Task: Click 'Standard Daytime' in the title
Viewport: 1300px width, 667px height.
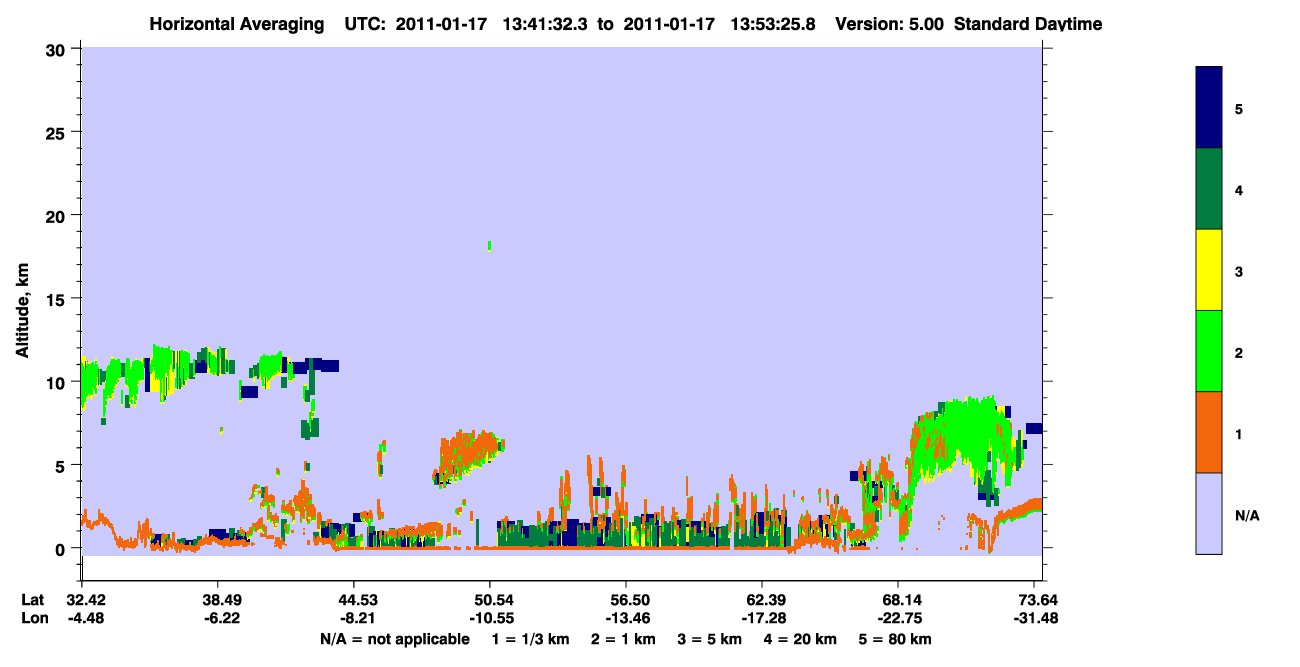Action: click(1028, 24)
